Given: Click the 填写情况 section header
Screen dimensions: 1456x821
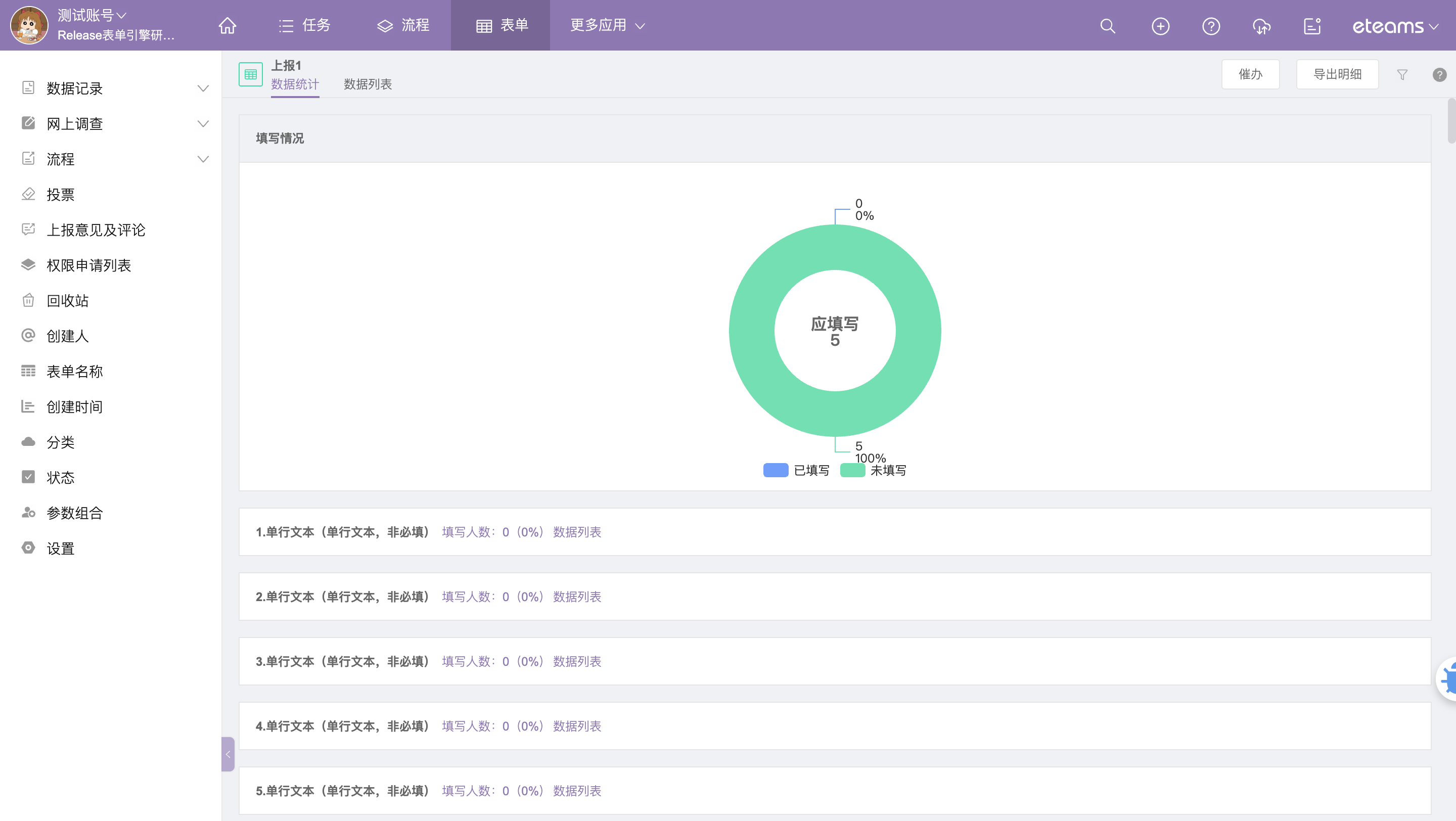Looking at the screenshot, I should (x=835, y=139).
